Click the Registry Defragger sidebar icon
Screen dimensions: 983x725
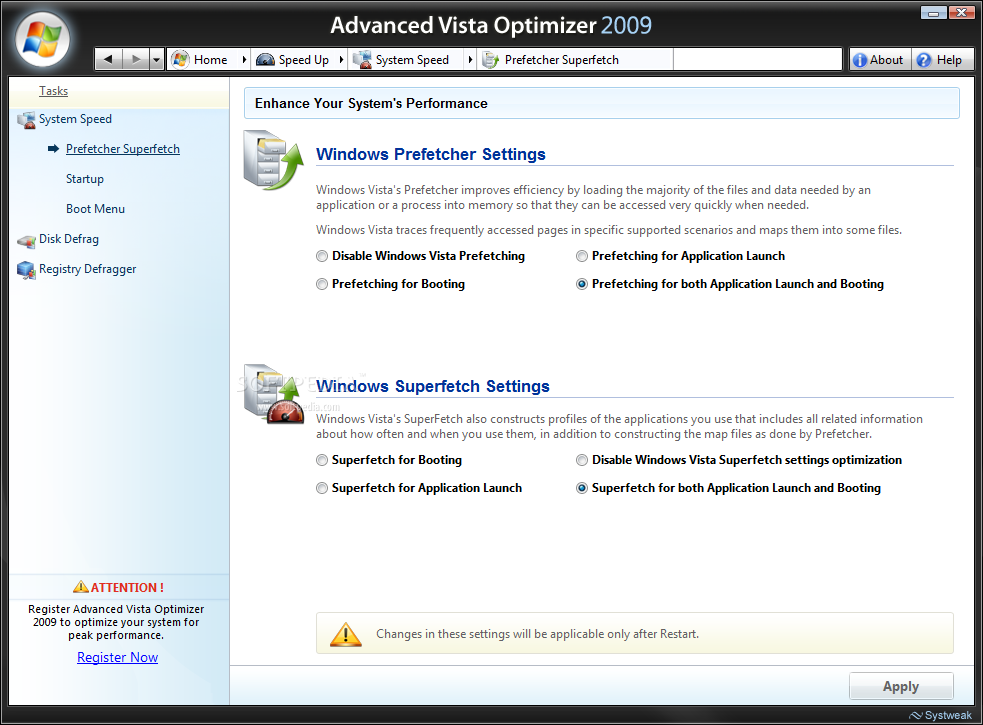26,270
